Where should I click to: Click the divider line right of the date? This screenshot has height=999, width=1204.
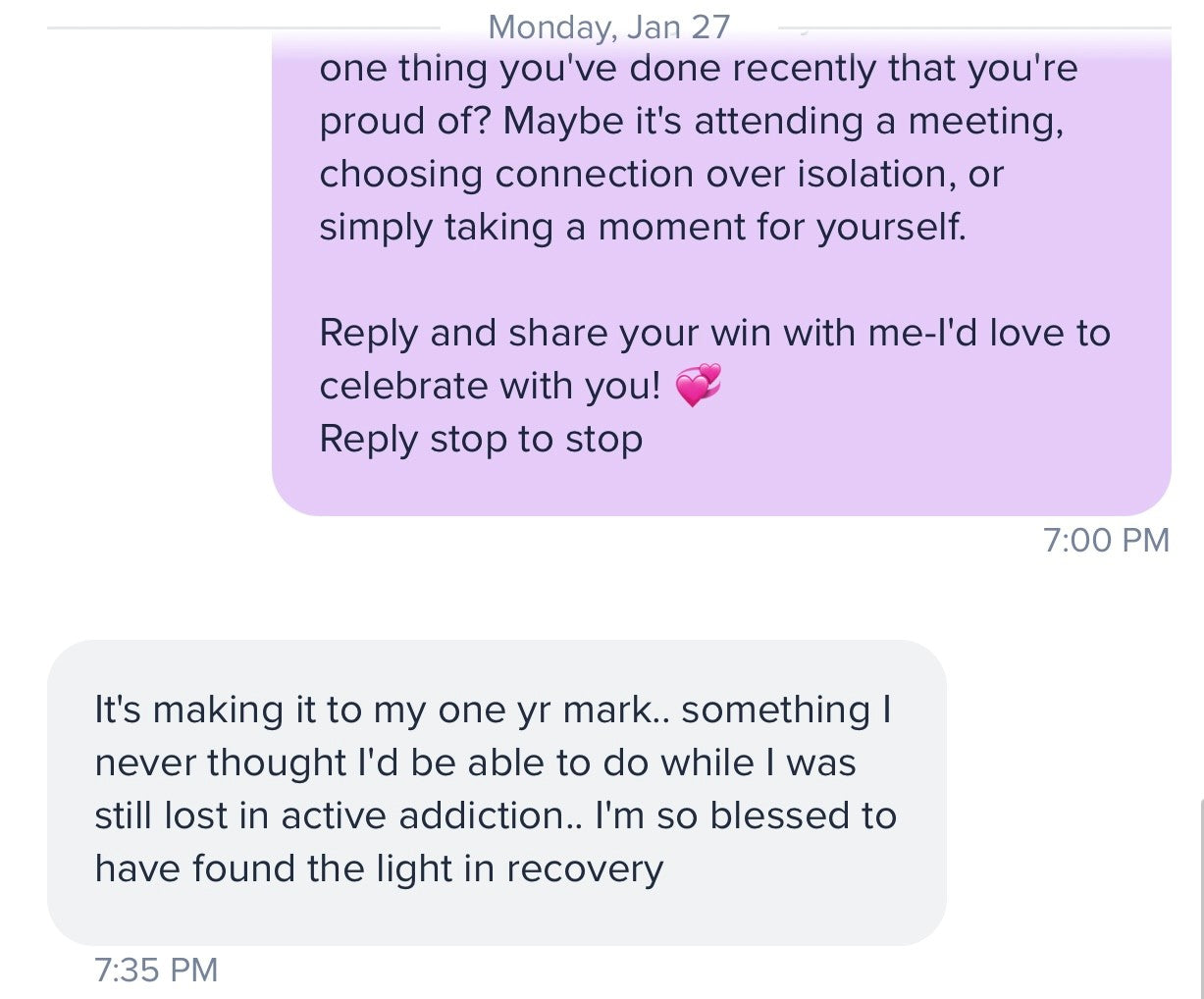point(981,27)
